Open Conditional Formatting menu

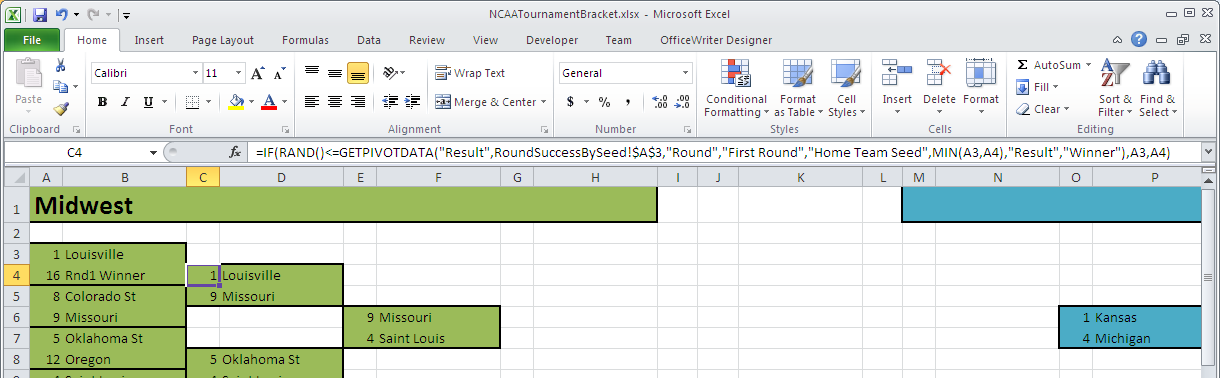(x=736, y=88)
